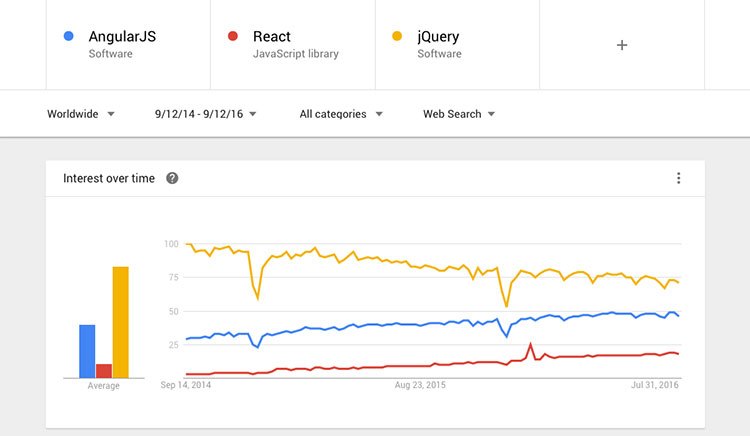This screenshot has height=436, width=750.
Task: Click the red React average bar
Action: (x=104, y=371)
